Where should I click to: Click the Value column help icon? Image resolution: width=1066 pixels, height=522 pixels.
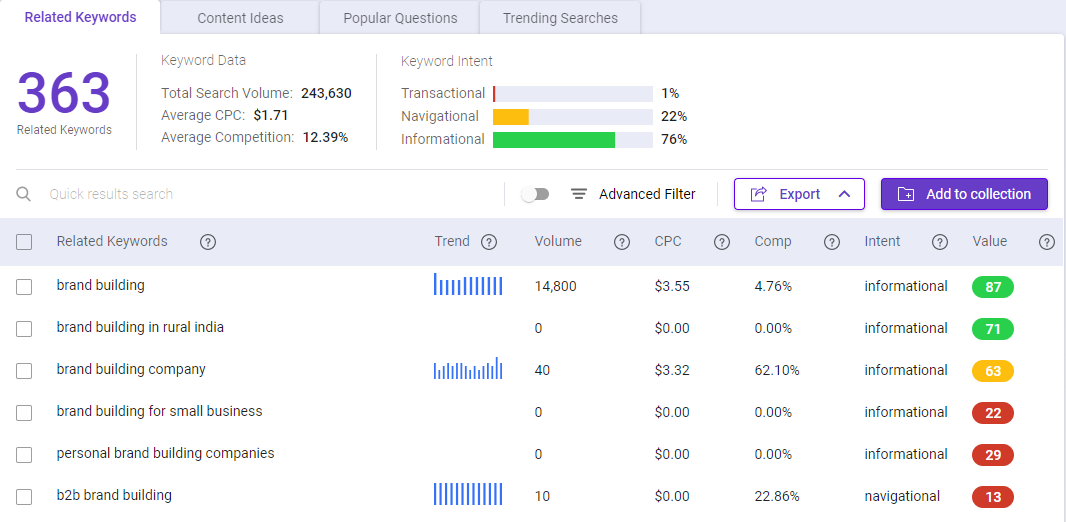coord(1047,242)
